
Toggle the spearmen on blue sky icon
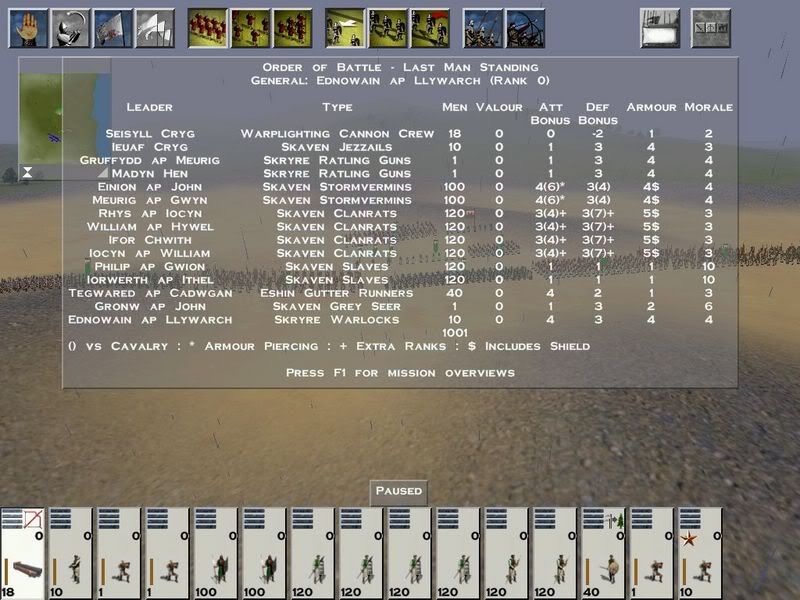(x=483, y=29)
